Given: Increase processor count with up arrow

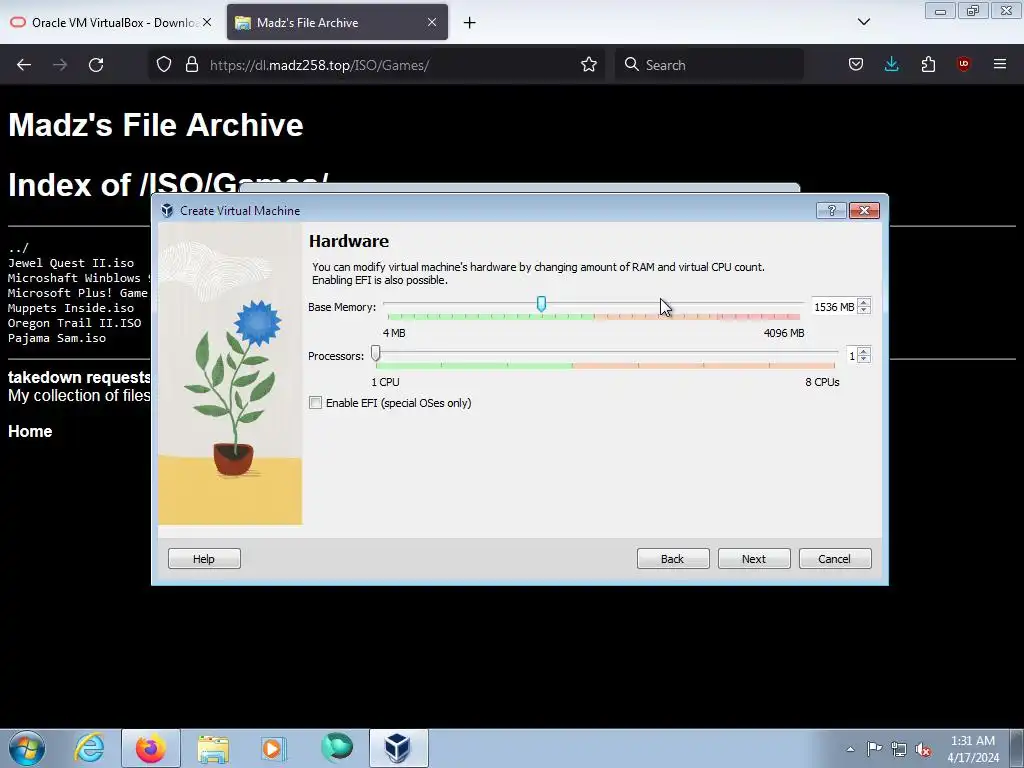Looking at the screenshot, I should [864, 351].
